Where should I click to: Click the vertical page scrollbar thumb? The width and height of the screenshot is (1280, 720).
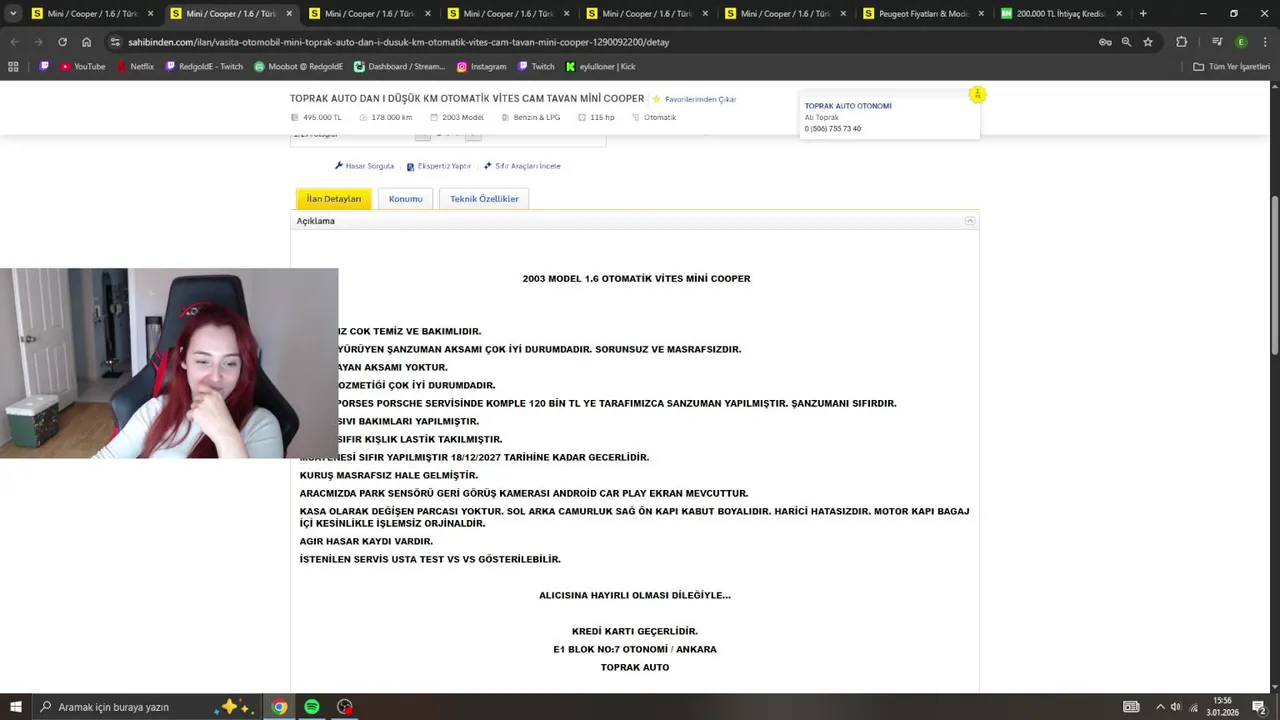(1274, 273)
